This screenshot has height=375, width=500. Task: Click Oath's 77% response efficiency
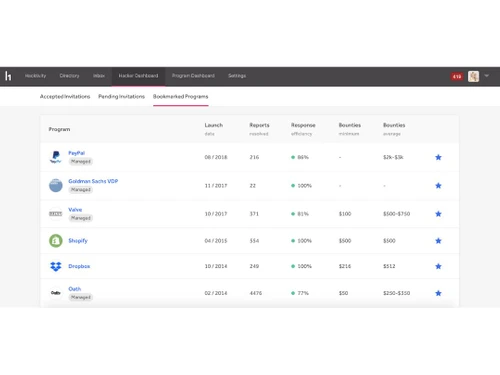(x=300, y=293)
